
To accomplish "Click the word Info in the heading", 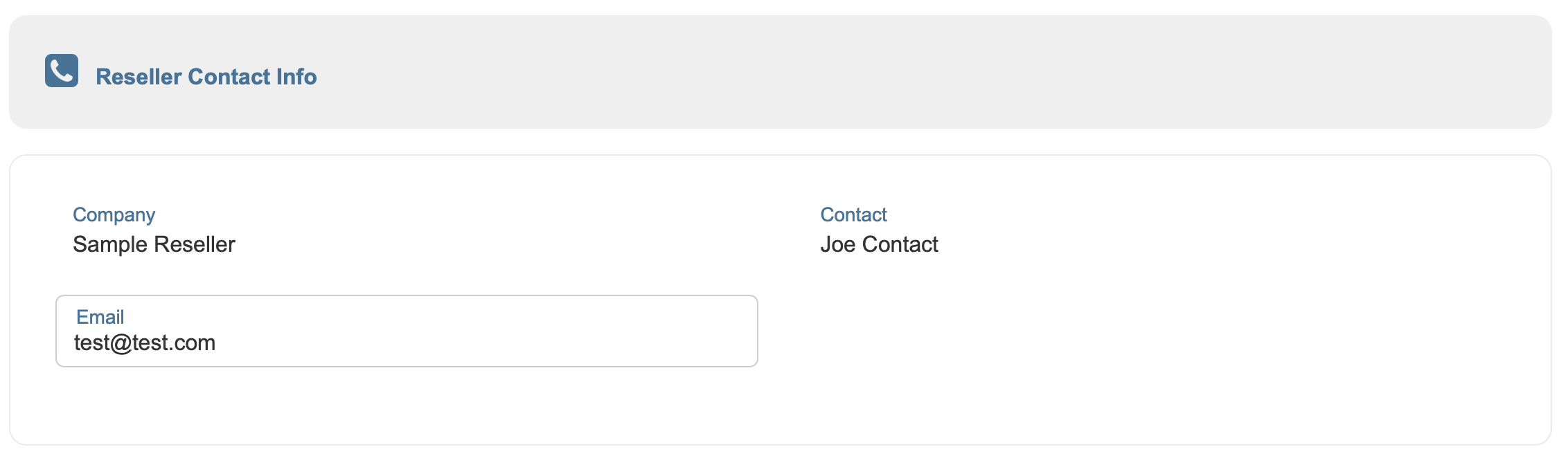I will tap(296, 77).
